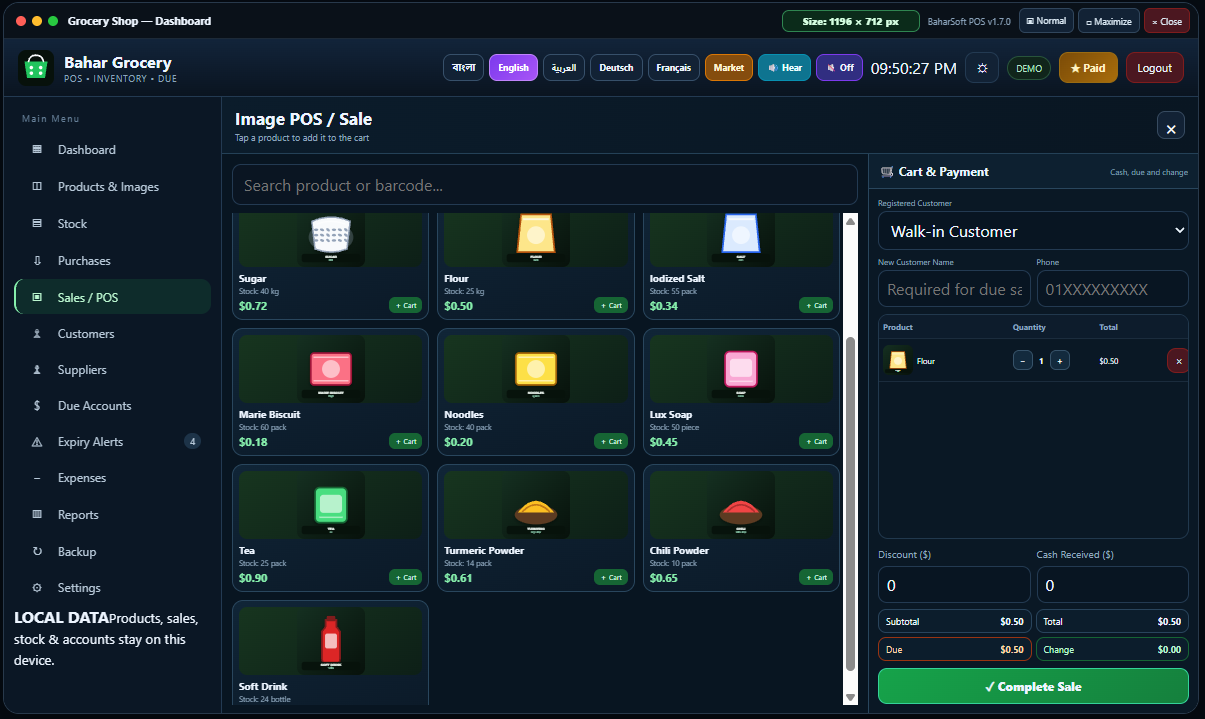The height and width of the screenshot is (719, 1205).
Task: Click the Products & Images sidebar icon
Action: 37,187
